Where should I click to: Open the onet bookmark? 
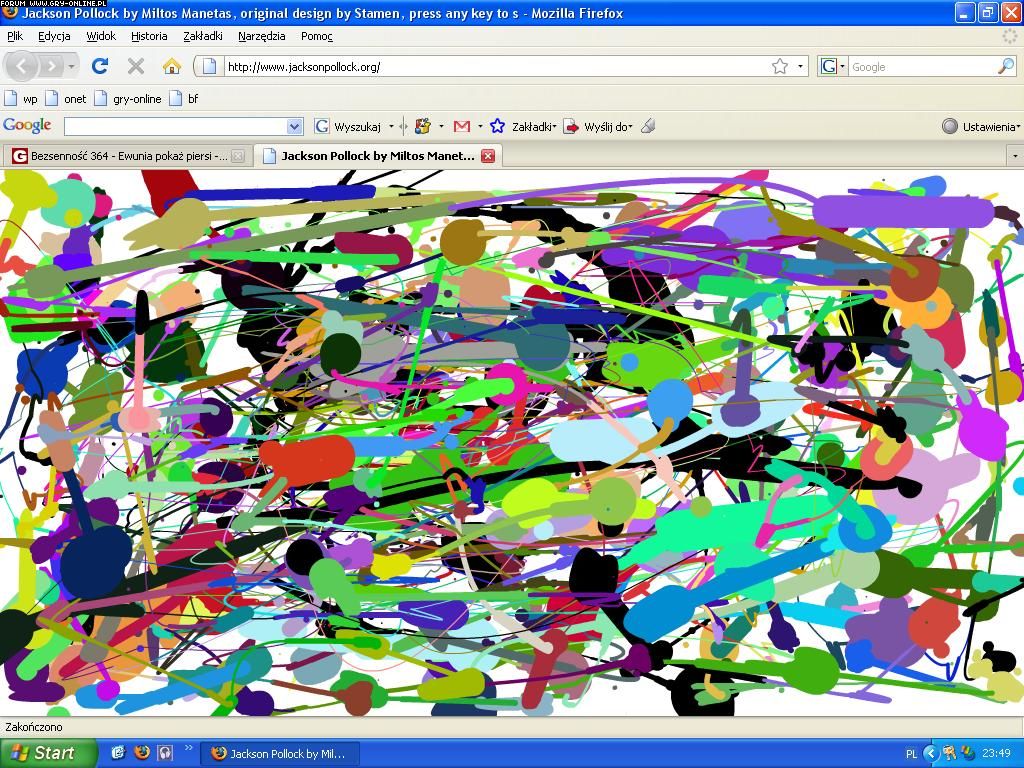66,99
